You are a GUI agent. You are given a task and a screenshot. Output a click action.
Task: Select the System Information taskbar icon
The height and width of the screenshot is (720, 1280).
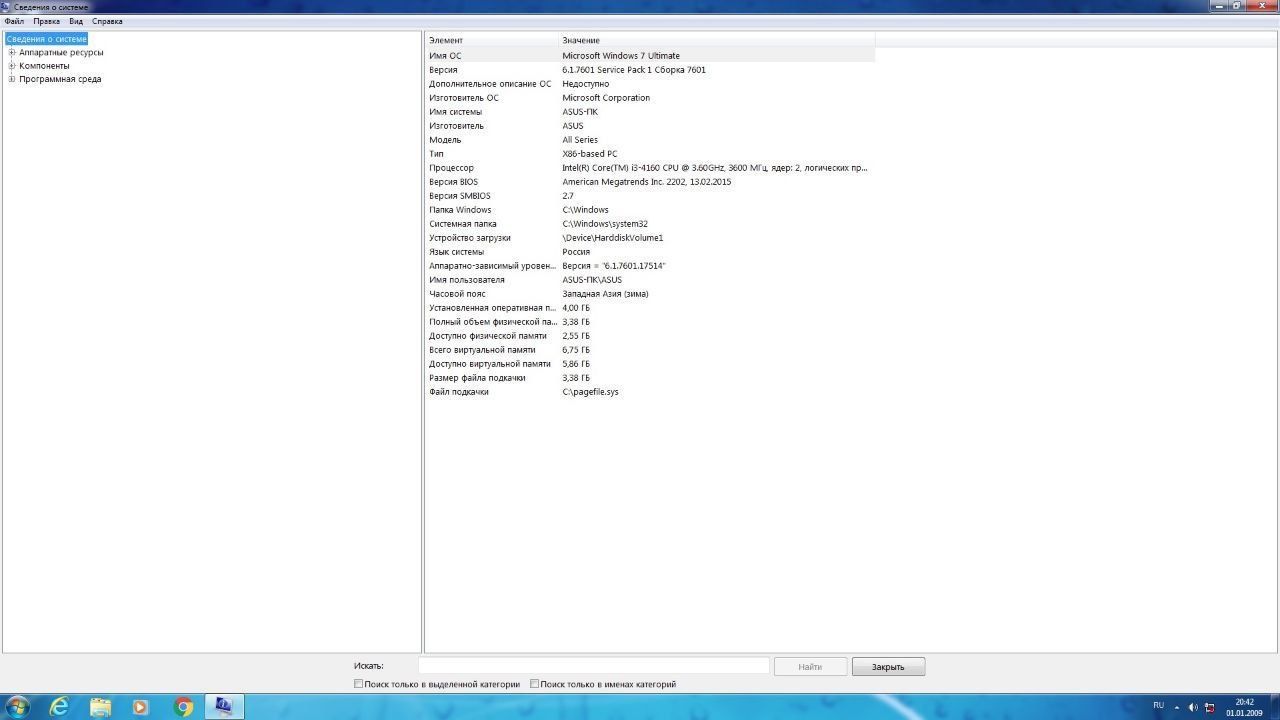(224, 707)
